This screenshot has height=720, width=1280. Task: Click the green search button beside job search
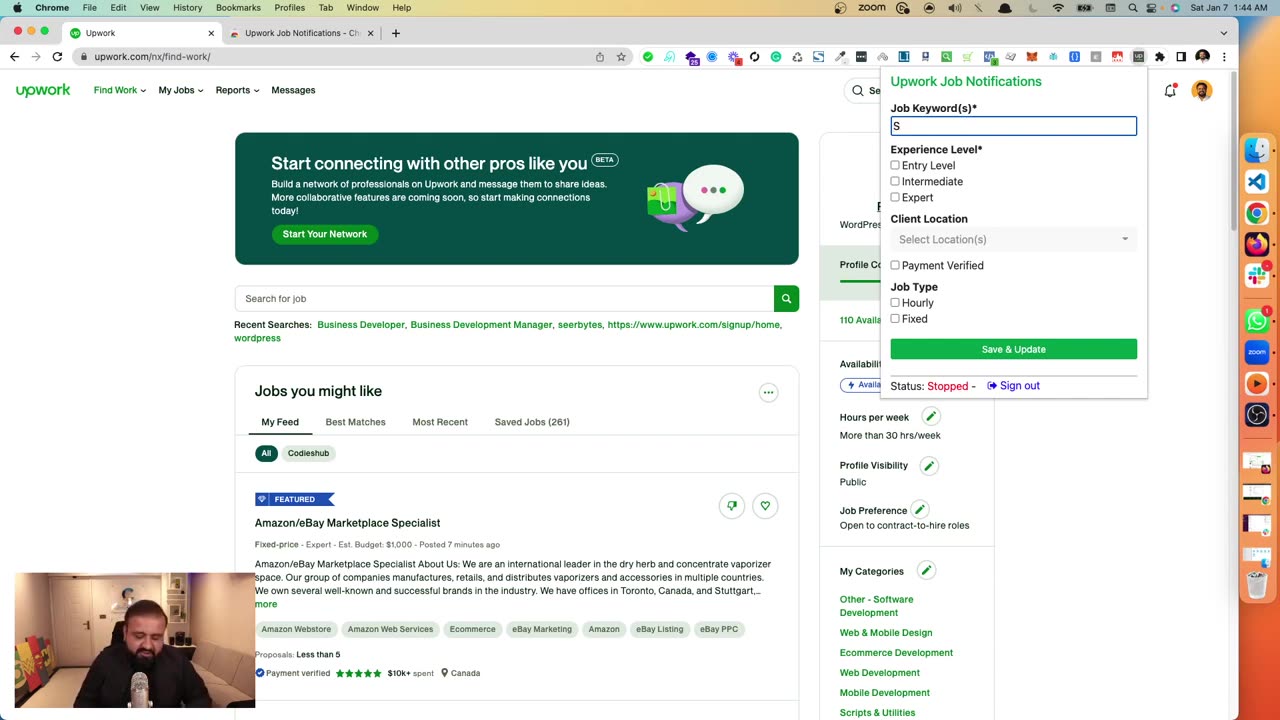pyautogui.click(x=787, y=298)
